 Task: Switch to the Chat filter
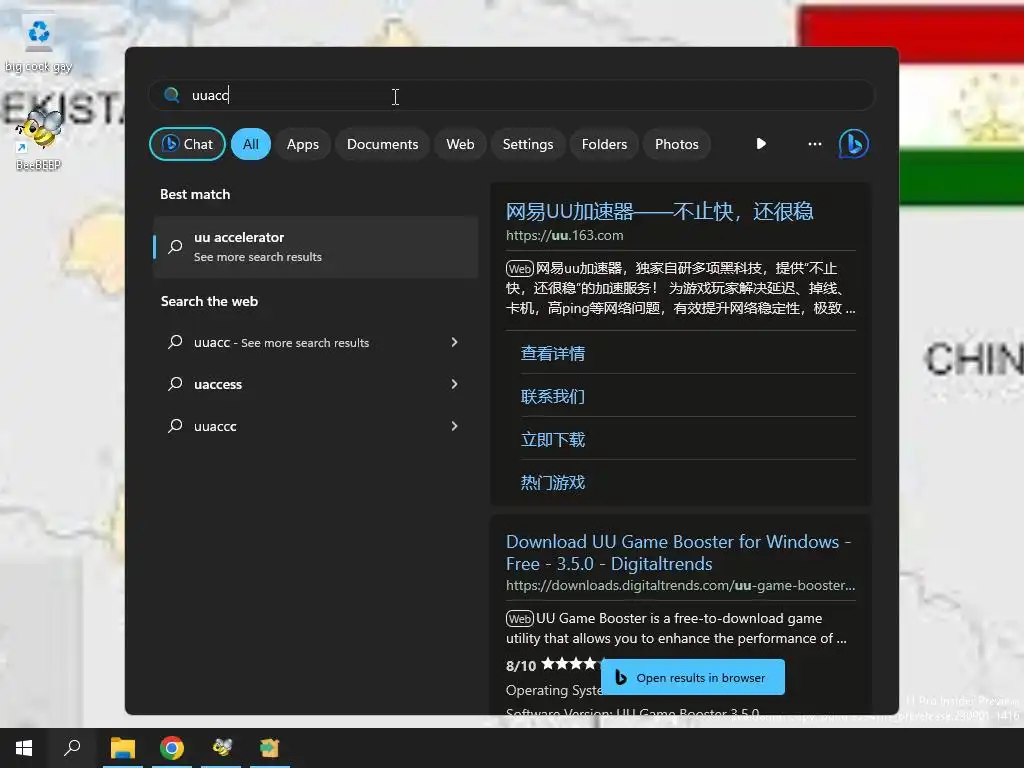pyautogui.click(x=187, y=144)
